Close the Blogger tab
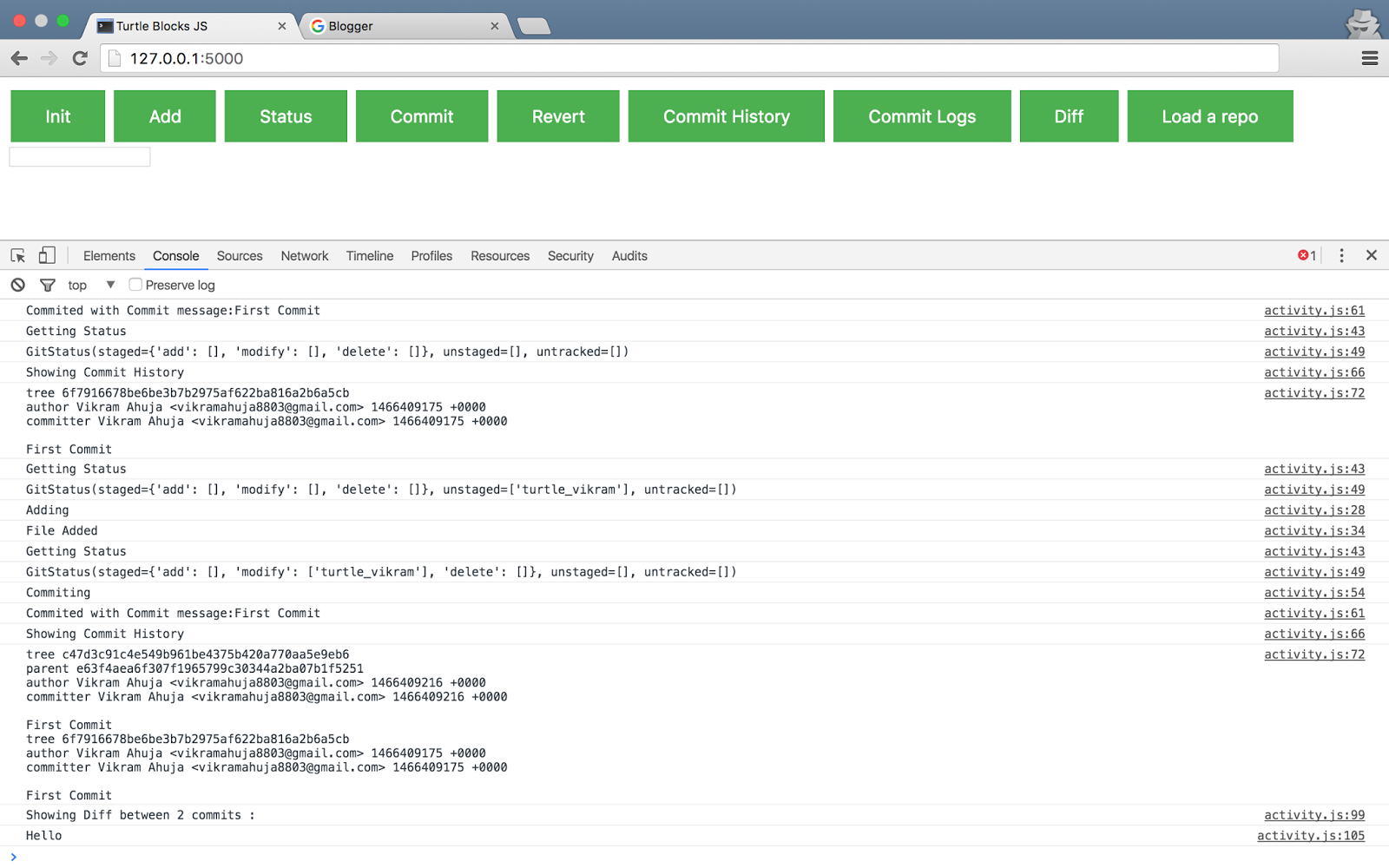1389x868 pixels. (x=495, y=26)
